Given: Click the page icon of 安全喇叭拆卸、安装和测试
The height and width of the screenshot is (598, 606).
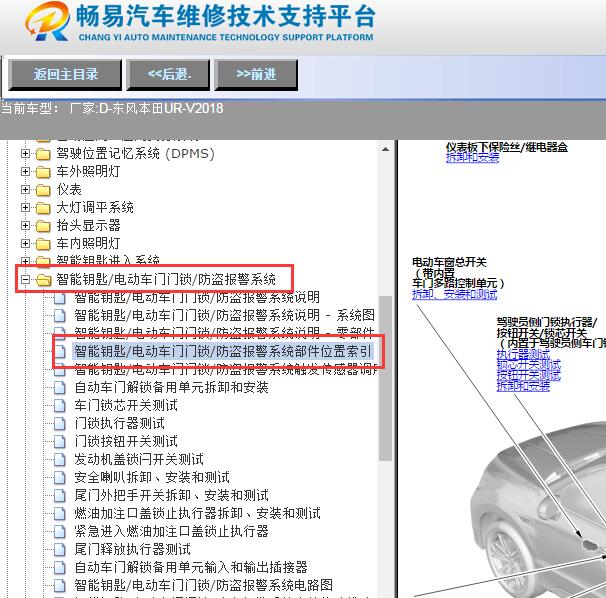Looking at the screenshot, I should [x=60, y=478].
